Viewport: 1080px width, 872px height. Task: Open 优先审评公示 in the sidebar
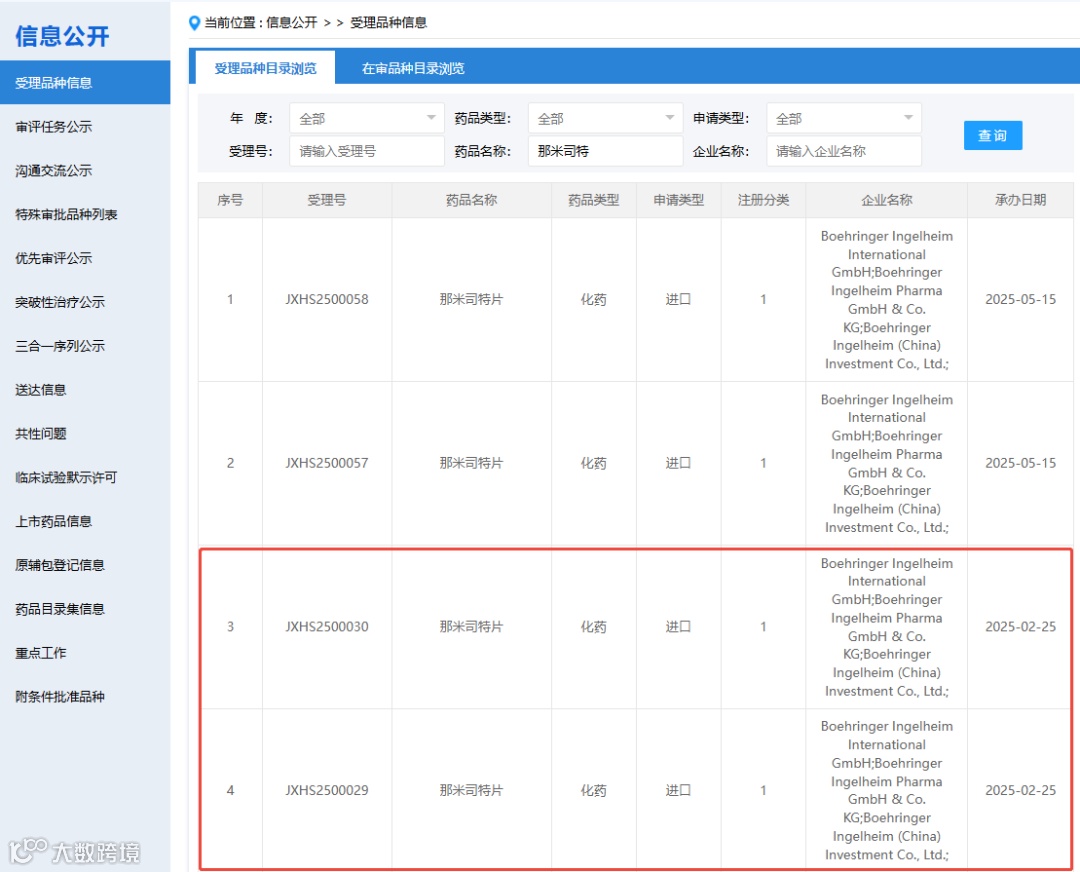point(54,258)
